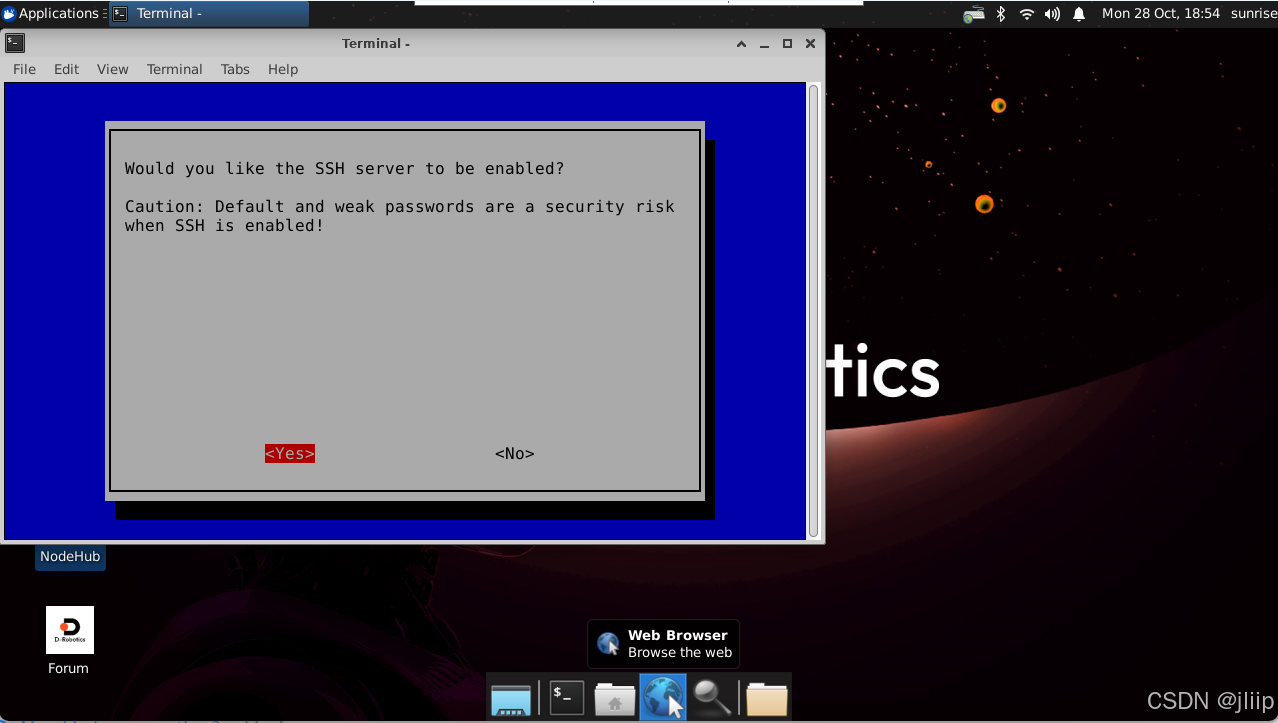The height and width of the screenshot is (723, 1278).
Task: Open the View menu in Terminal
Action: tap(113, 69)
